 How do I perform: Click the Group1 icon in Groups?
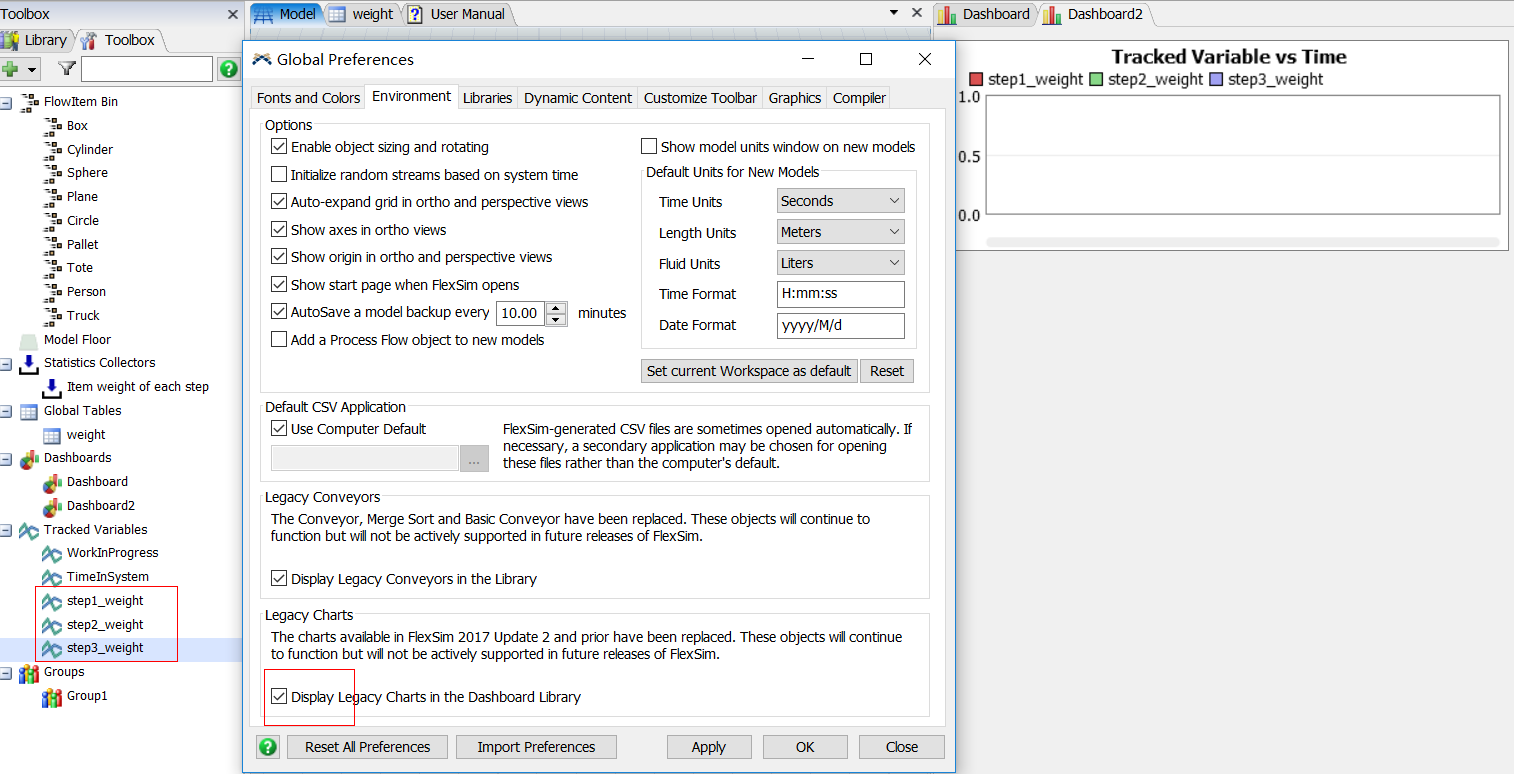tap(52, 696)
